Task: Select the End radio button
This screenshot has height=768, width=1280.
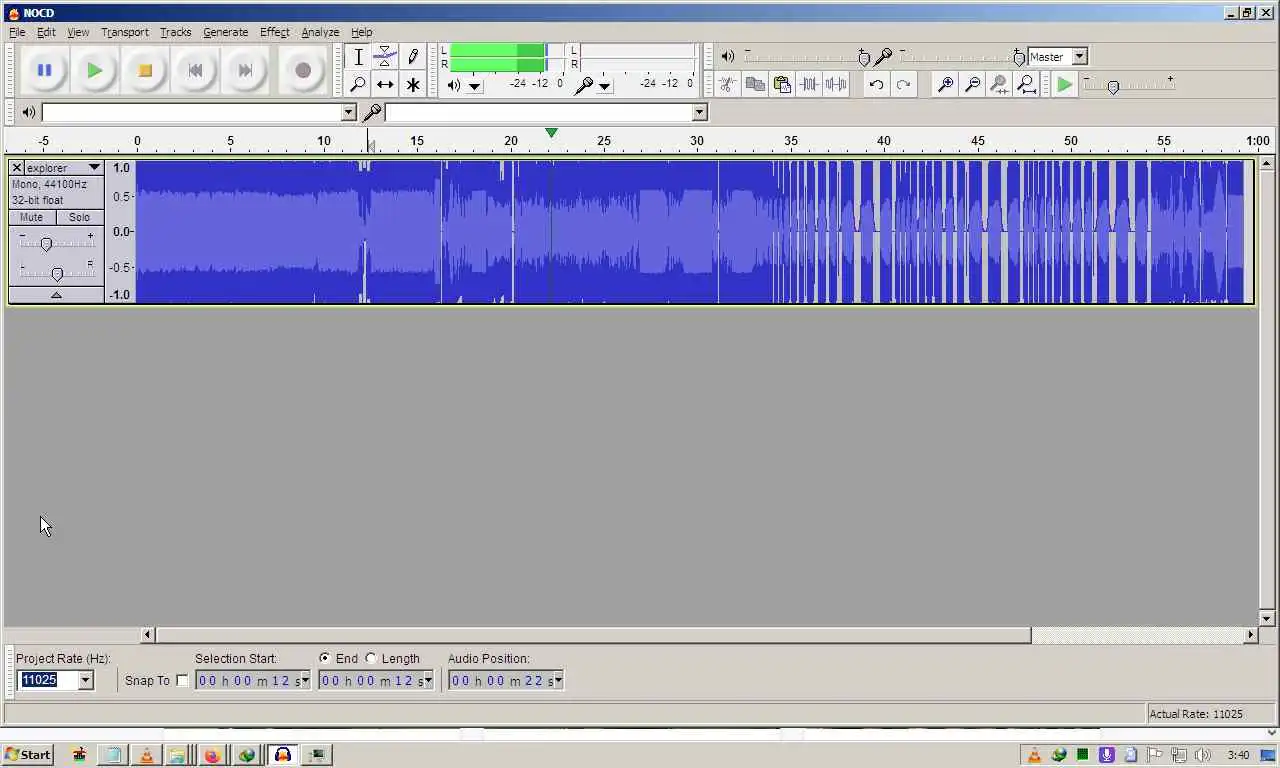Action: [x=325, y=658]
